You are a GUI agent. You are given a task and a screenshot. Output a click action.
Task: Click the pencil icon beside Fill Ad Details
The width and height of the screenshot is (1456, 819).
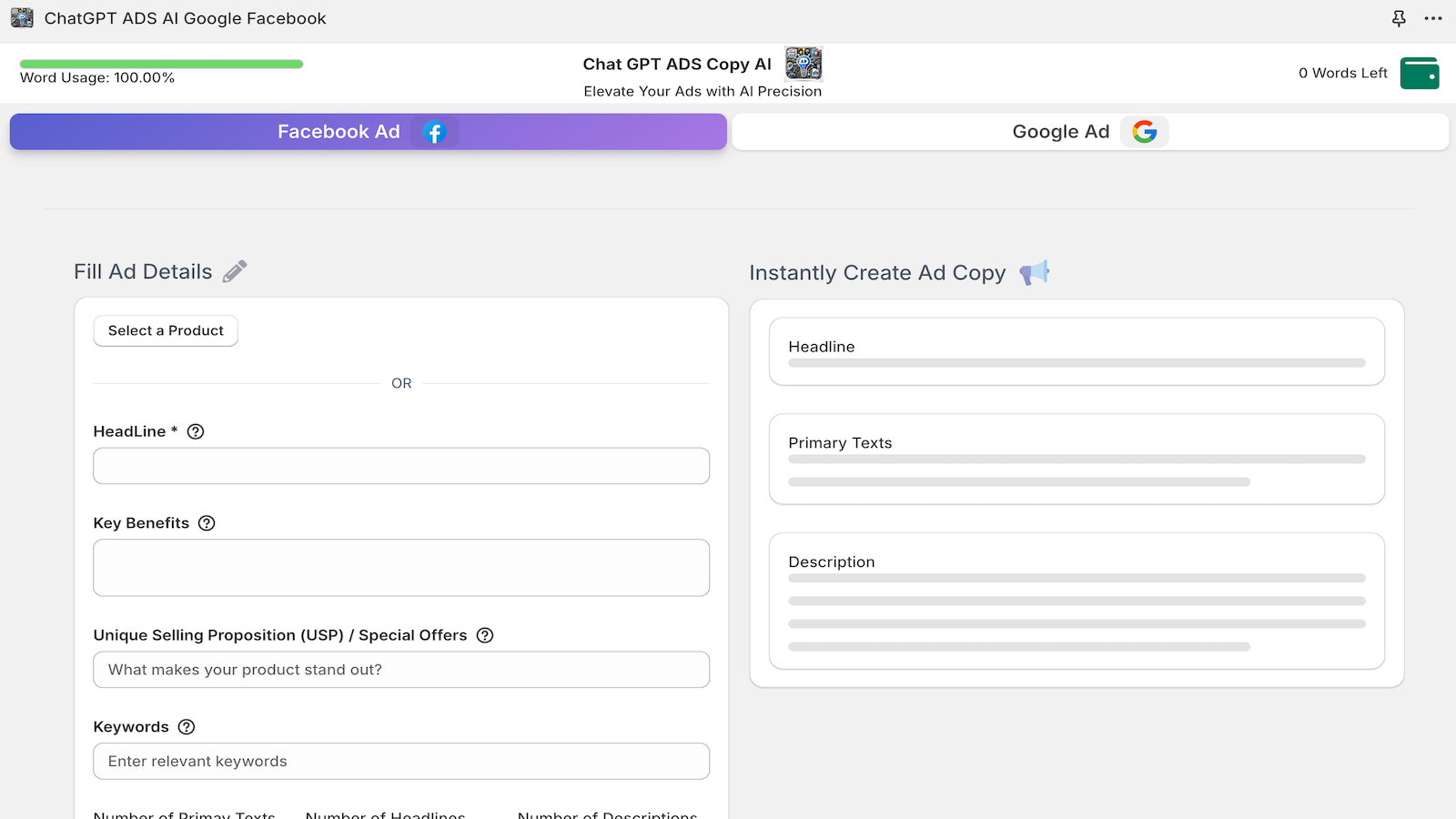click(x=235, y=271)
